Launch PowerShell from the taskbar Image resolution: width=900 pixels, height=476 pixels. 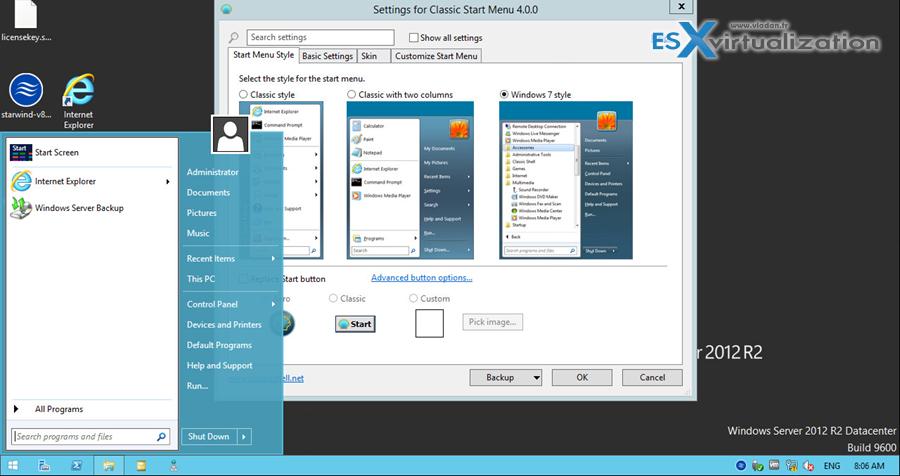point(76,466)
